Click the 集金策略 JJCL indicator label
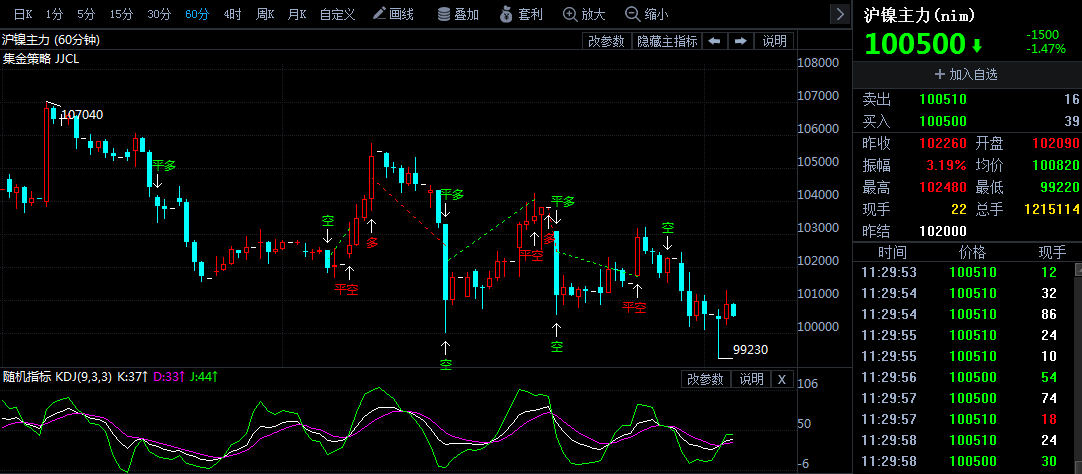This screenshot has width=1082, height=474. pos(41,59)
